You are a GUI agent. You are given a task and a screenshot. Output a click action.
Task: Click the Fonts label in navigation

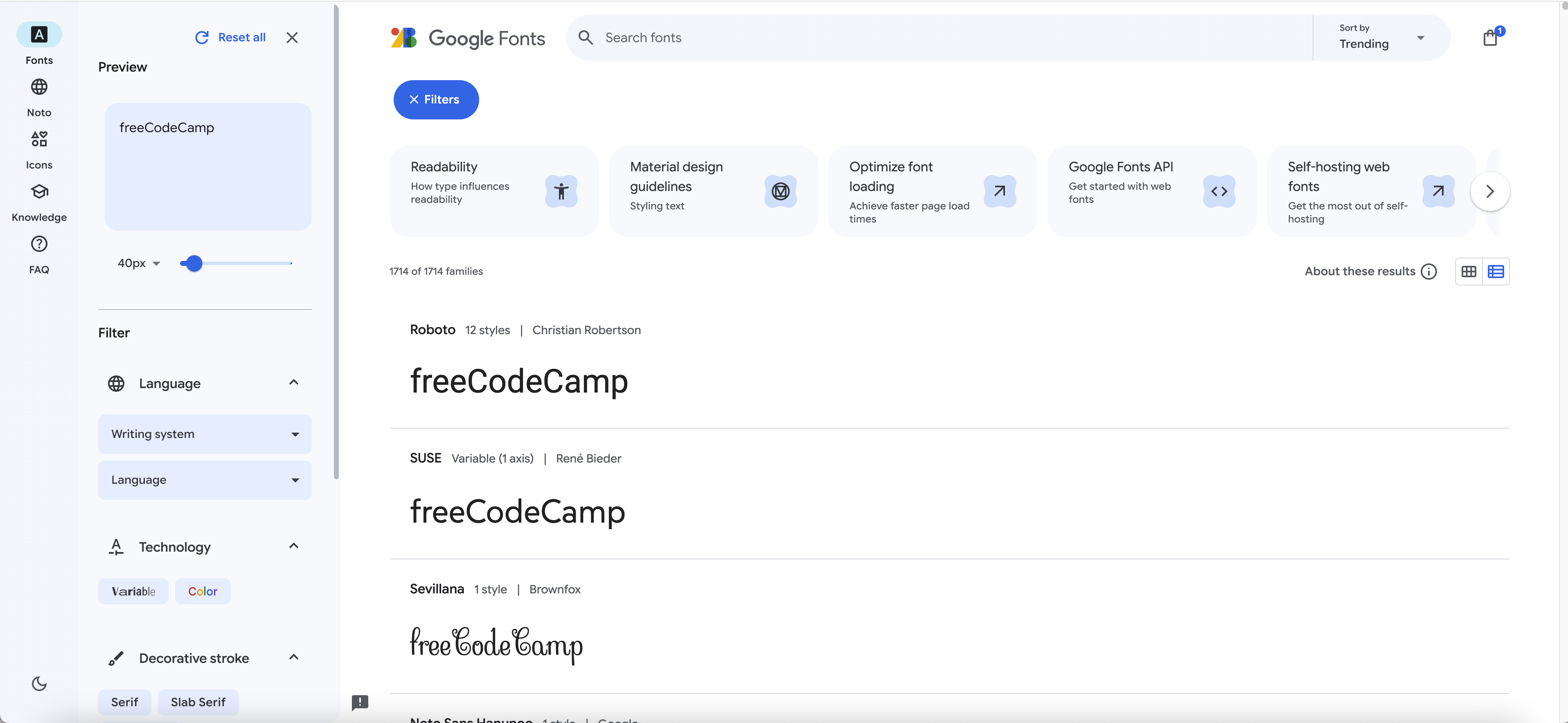[39, 60]
